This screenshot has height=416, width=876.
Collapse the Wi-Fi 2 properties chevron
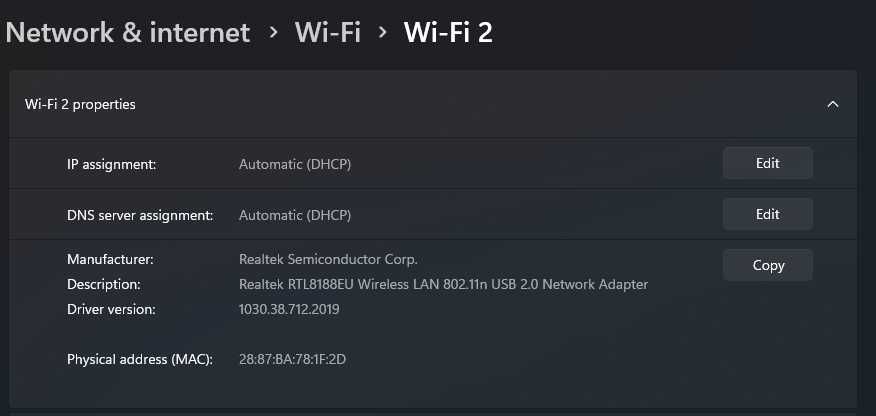point(832,104)
